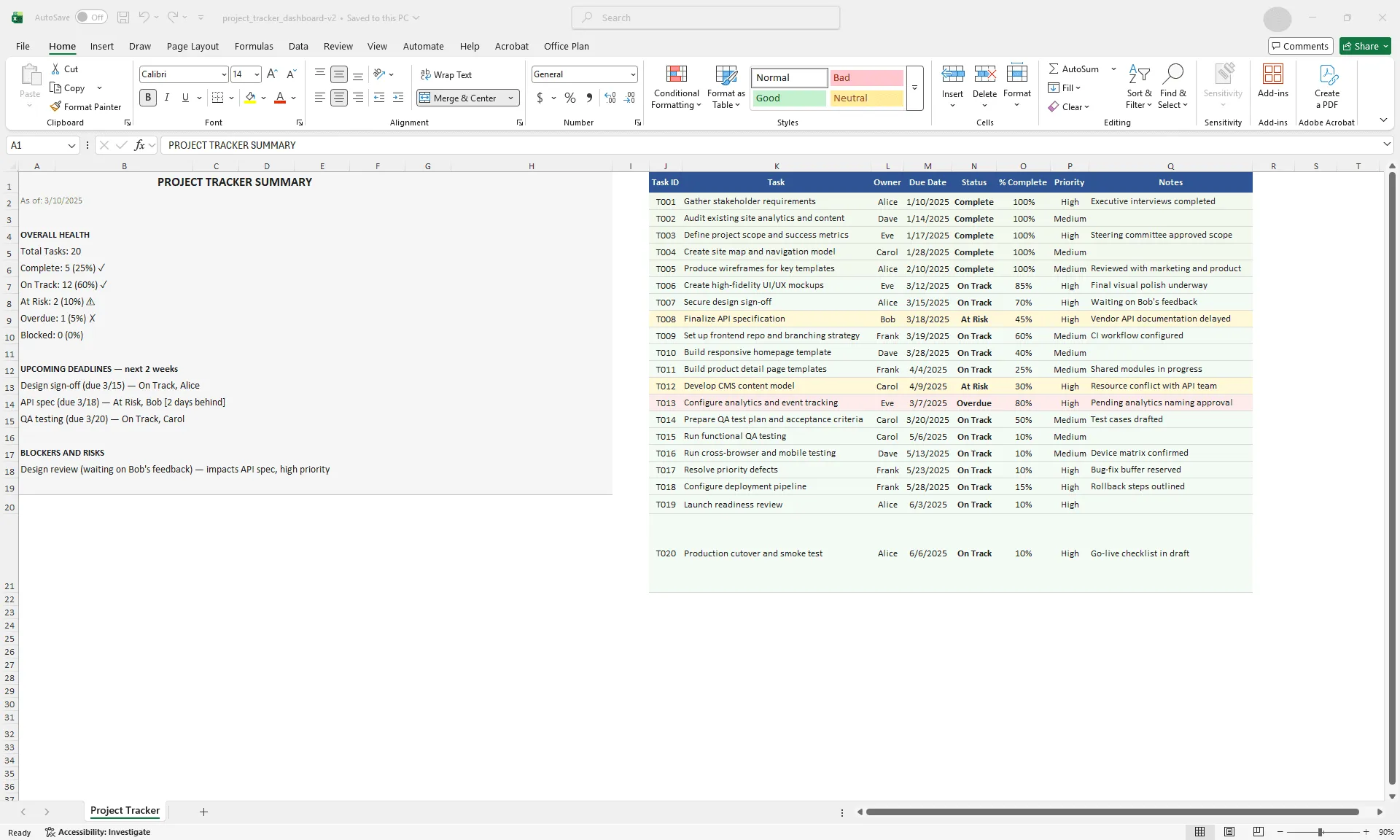This screenshot has width=1400, height=840.
Task: Toggle the AutoSave switch off
Action: pos(90,17)
